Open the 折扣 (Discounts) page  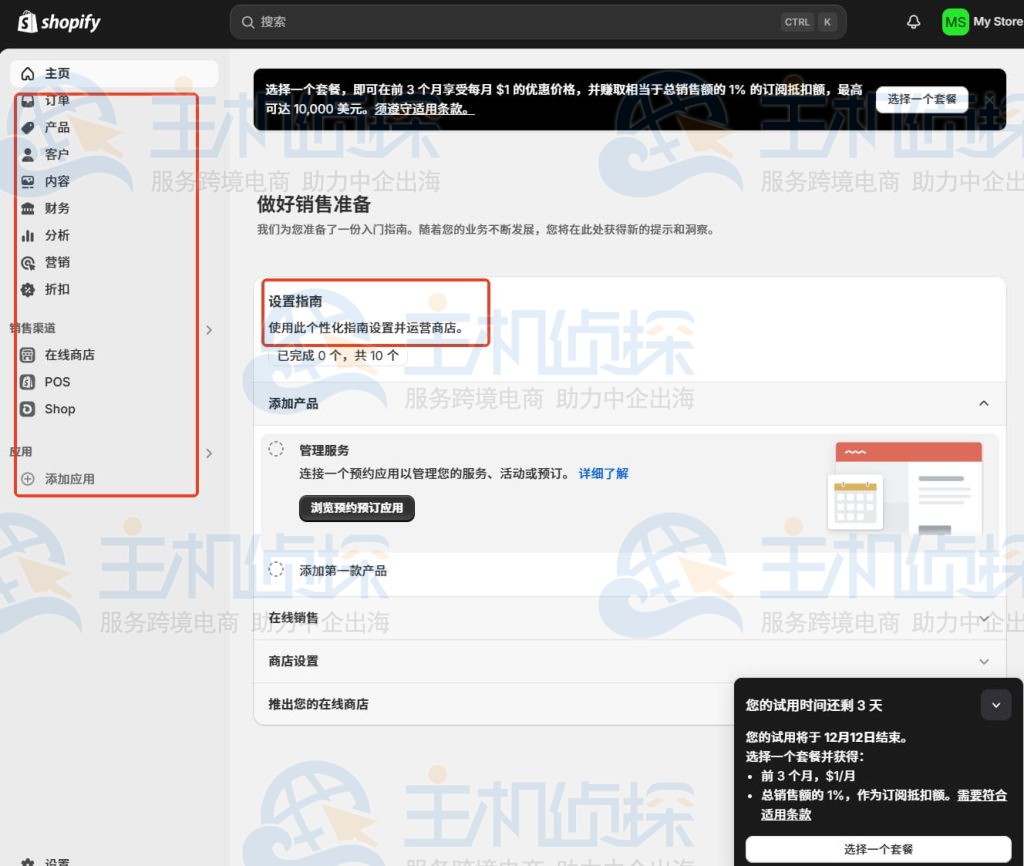tap(56, 289)
